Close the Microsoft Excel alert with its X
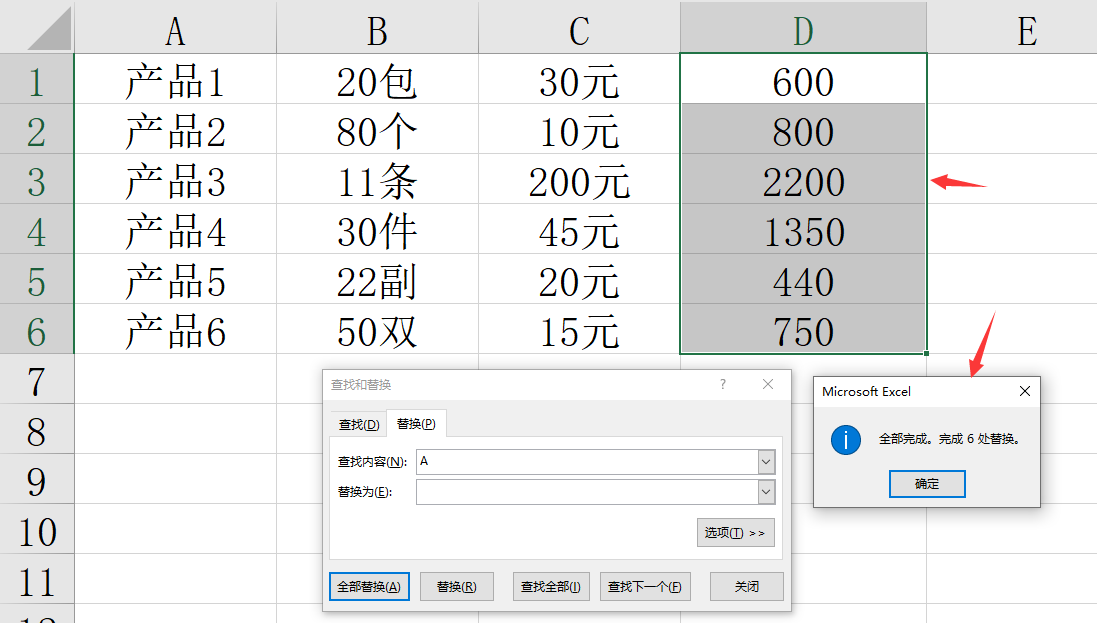Viewport: 1097px width, 623px height. tap(1024, 391)
